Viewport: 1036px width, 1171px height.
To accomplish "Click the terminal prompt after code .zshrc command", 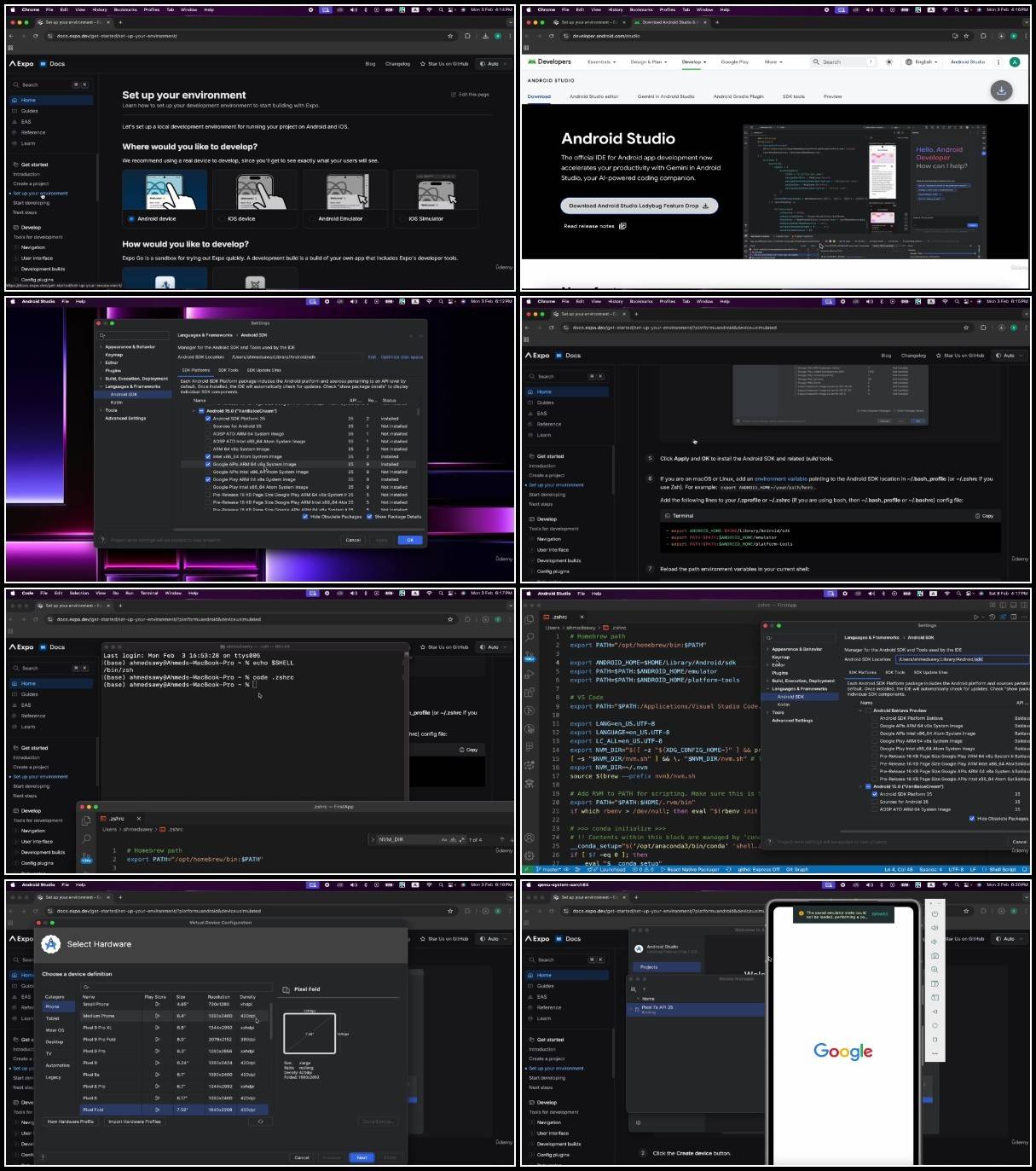I will click(x=254, y=685).
